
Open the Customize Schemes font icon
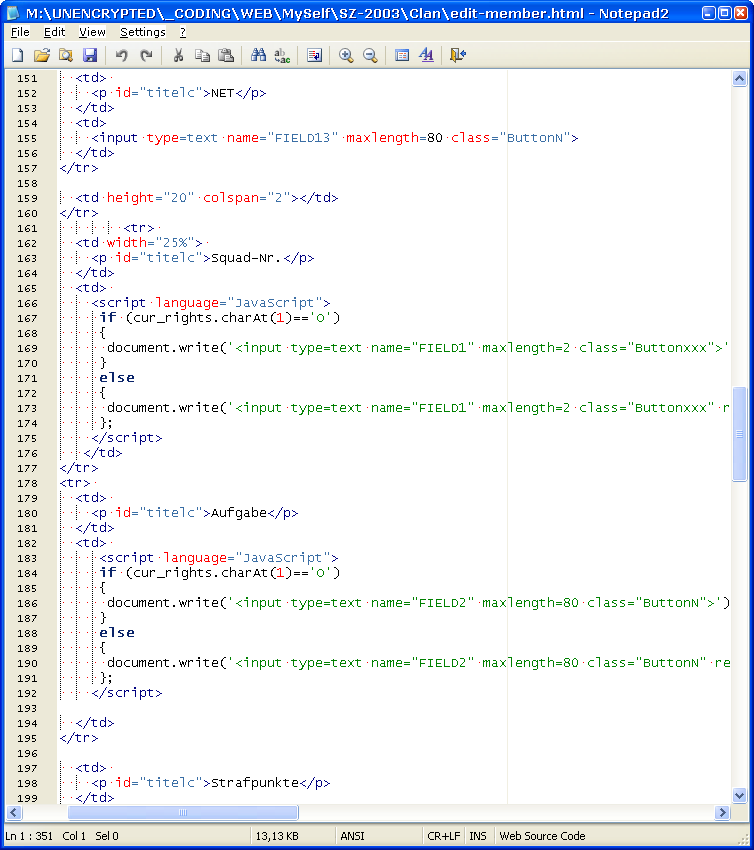point(427,55)
